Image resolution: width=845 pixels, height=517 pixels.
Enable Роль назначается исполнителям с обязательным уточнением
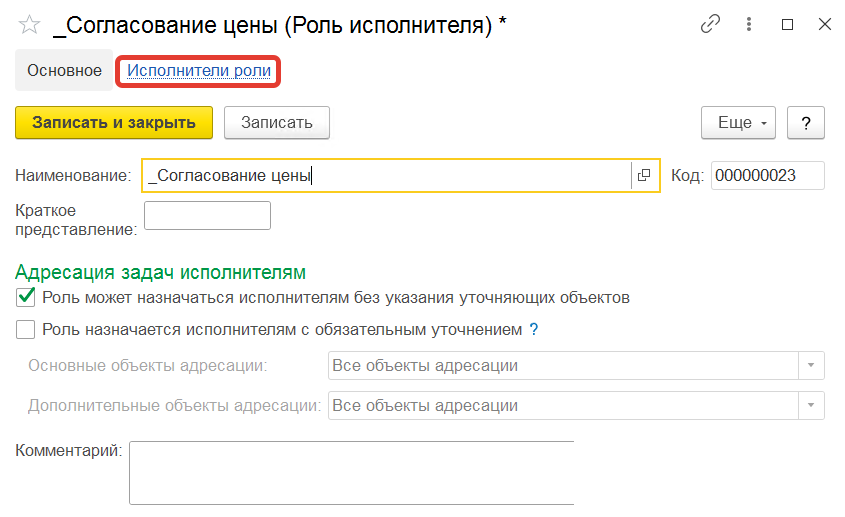[x=25, y=329]
